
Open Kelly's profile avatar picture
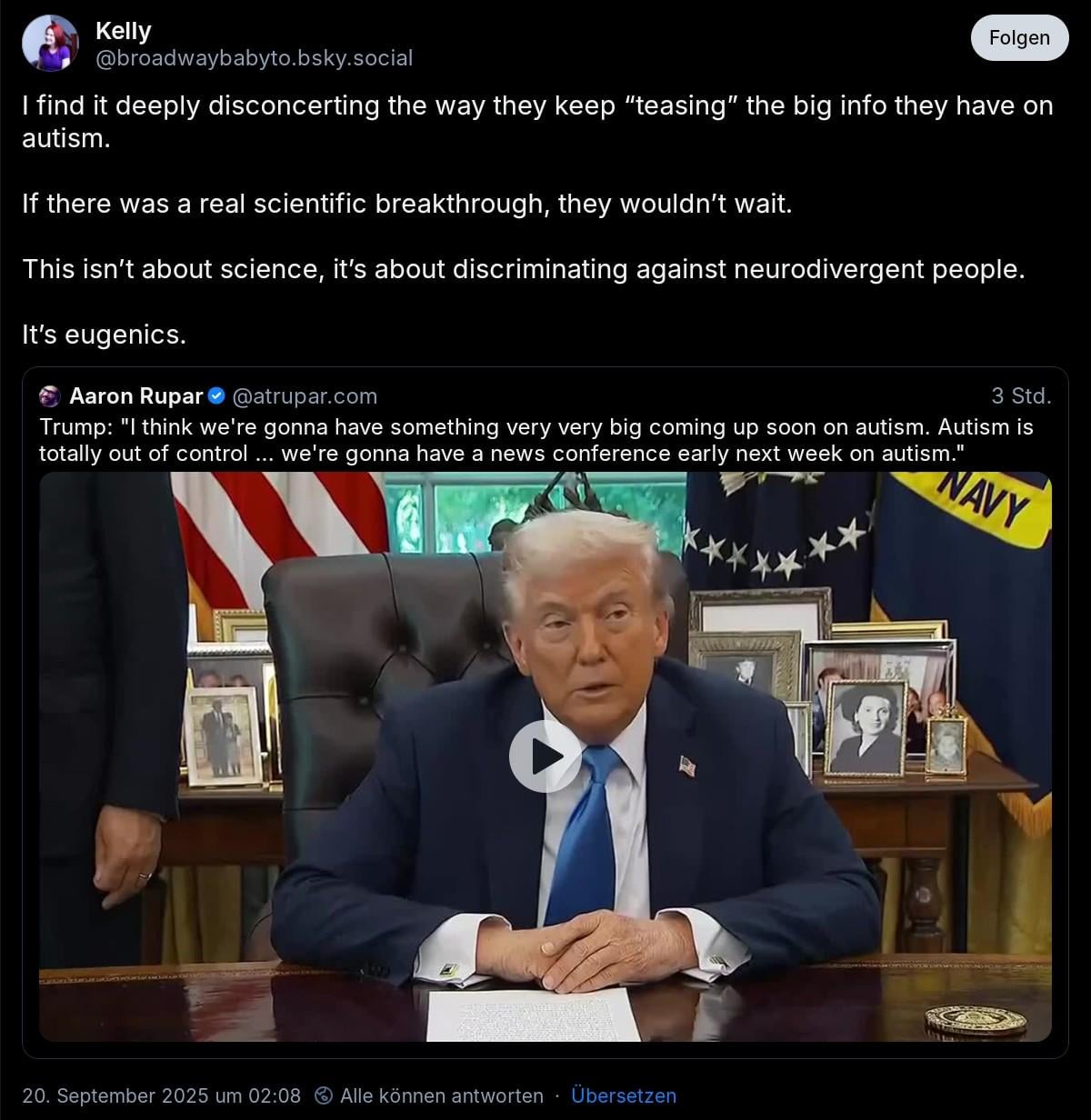[x=50, y=43]
